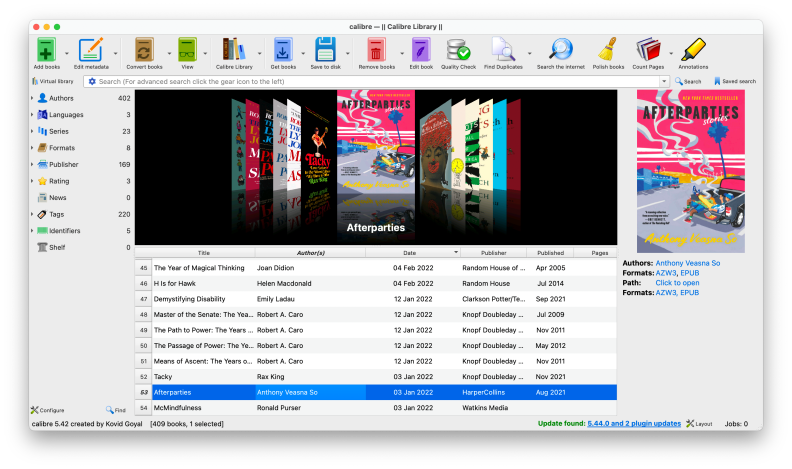Expand Series category
This screenshot has width=792, height=469.
[32, 131]
